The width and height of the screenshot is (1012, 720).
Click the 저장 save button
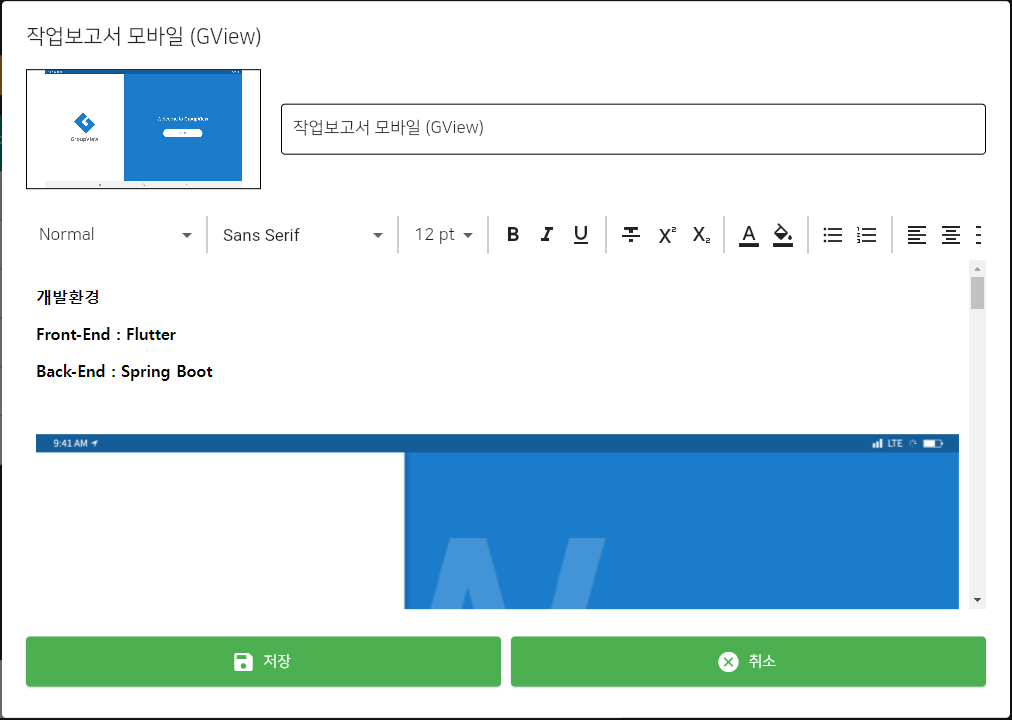pos(263,661)
